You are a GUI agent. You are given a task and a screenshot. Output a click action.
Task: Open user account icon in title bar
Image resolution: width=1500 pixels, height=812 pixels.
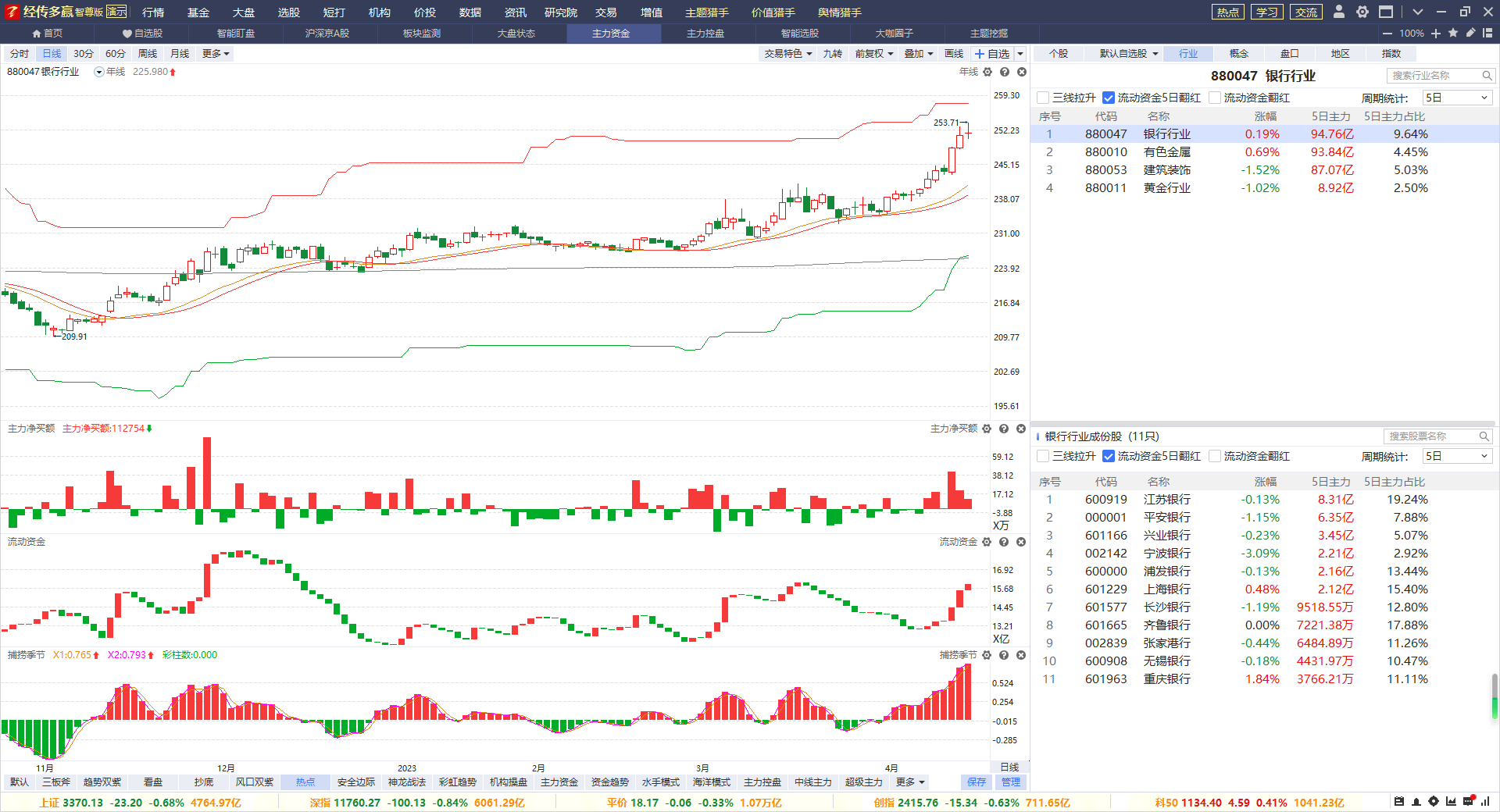[1339, 12]
